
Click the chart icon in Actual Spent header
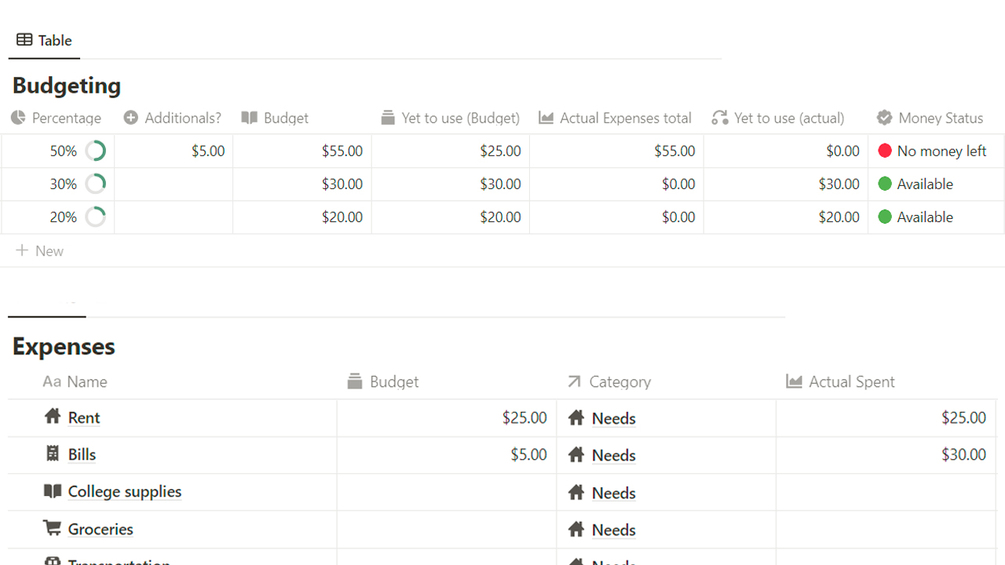click(x=794, y=381)
